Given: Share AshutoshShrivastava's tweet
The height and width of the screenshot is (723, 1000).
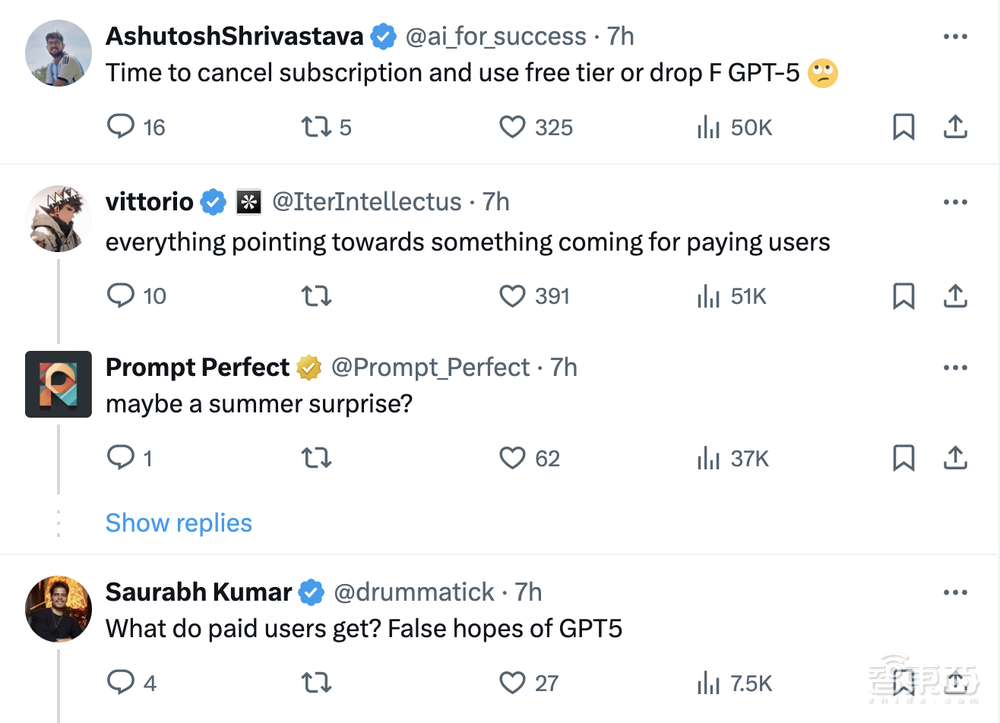Looking at the screenshot, I should (x=955, y=127).
